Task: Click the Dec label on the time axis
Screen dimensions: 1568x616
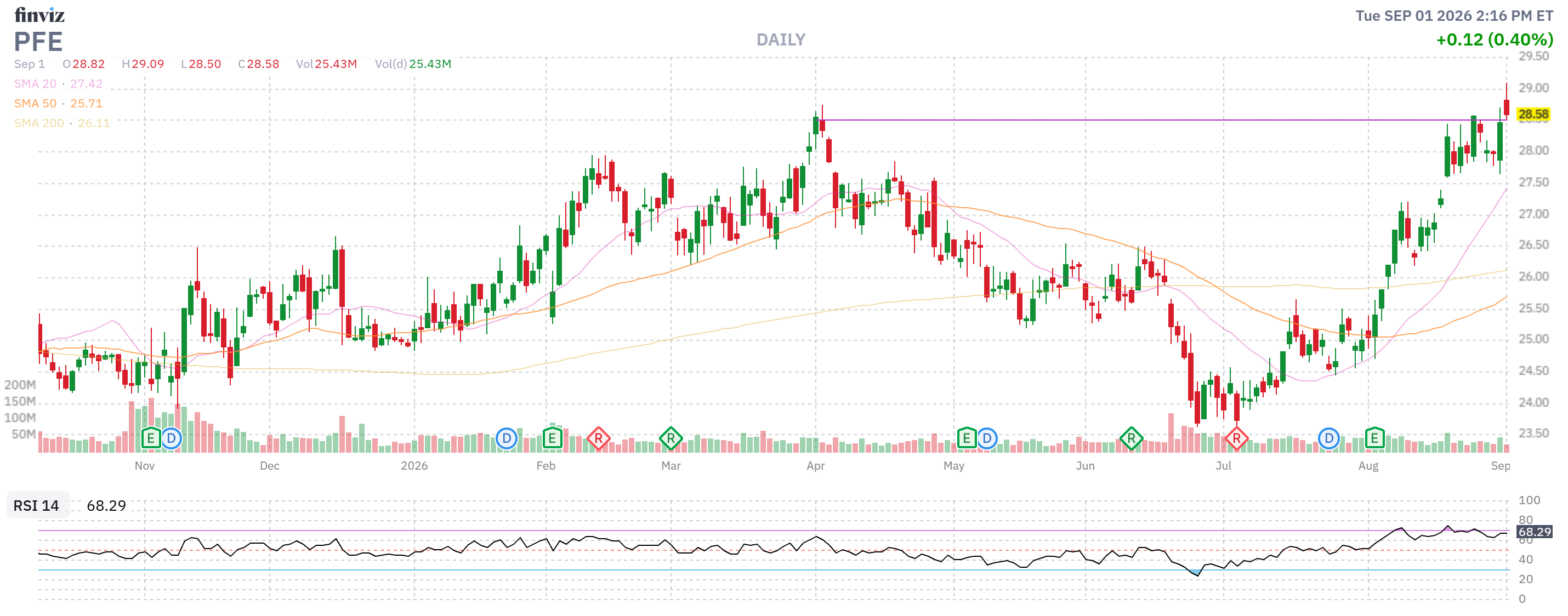Action: [270, 466]
